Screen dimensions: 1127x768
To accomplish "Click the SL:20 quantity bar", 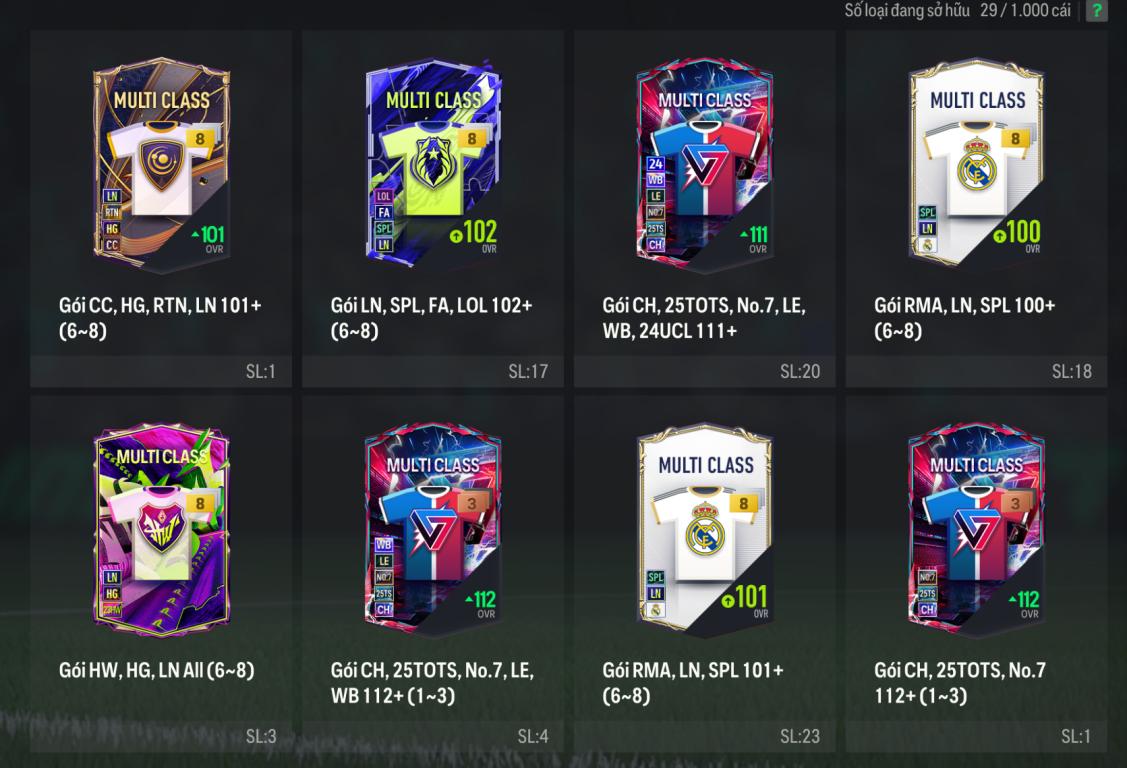I will click(704, 371).
